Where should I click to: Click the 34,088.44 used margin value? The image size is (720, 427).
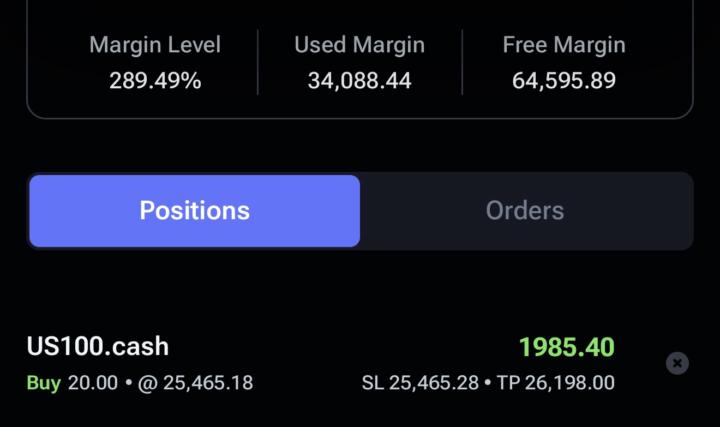tap(359, 81)
